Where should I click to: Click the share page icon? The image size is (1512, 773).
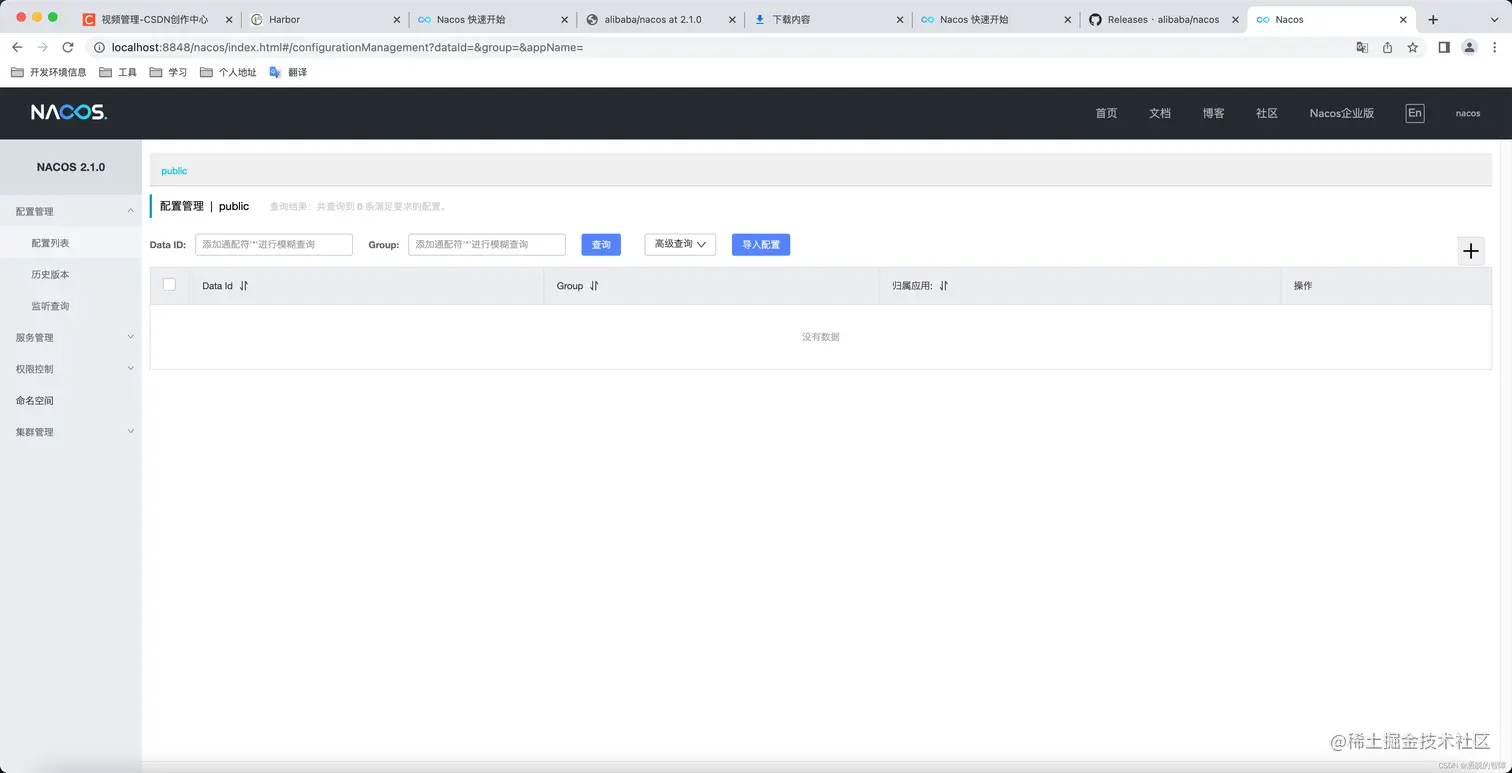click(x=1388, y=47)
